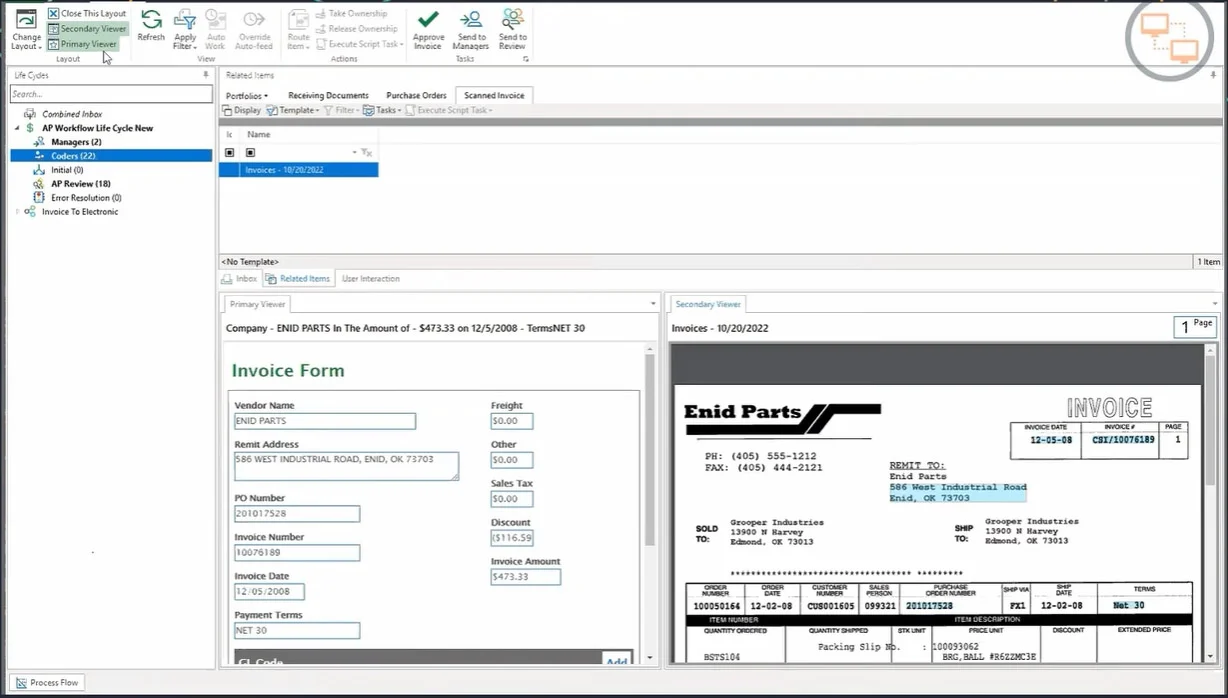Switch to the Scanned Invoice tab
1228x698 pixels.
coord(493,93)
